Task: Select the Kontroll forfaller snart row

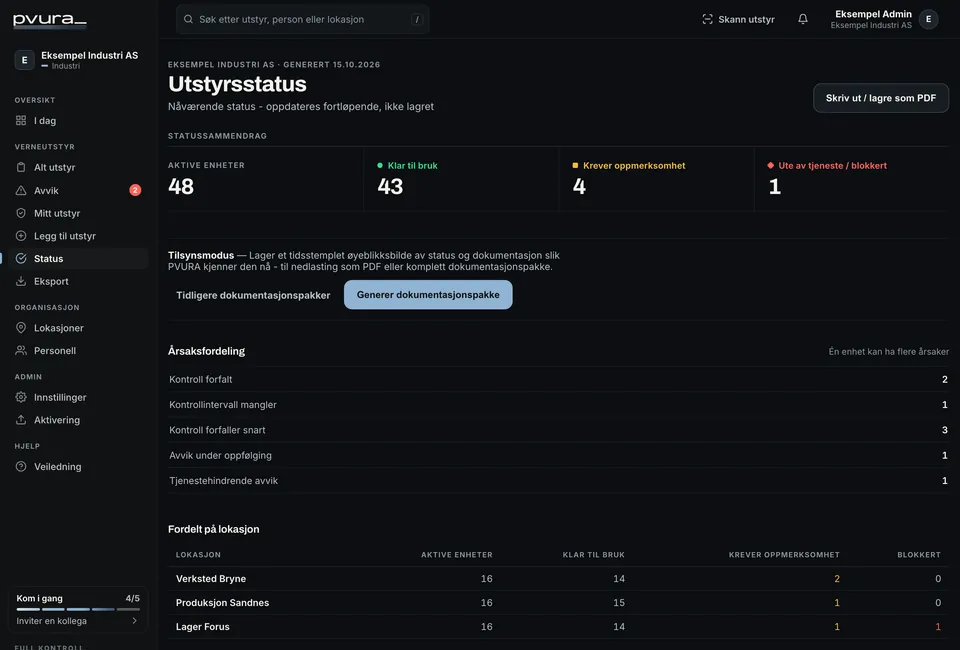Action: click(558, 430)
